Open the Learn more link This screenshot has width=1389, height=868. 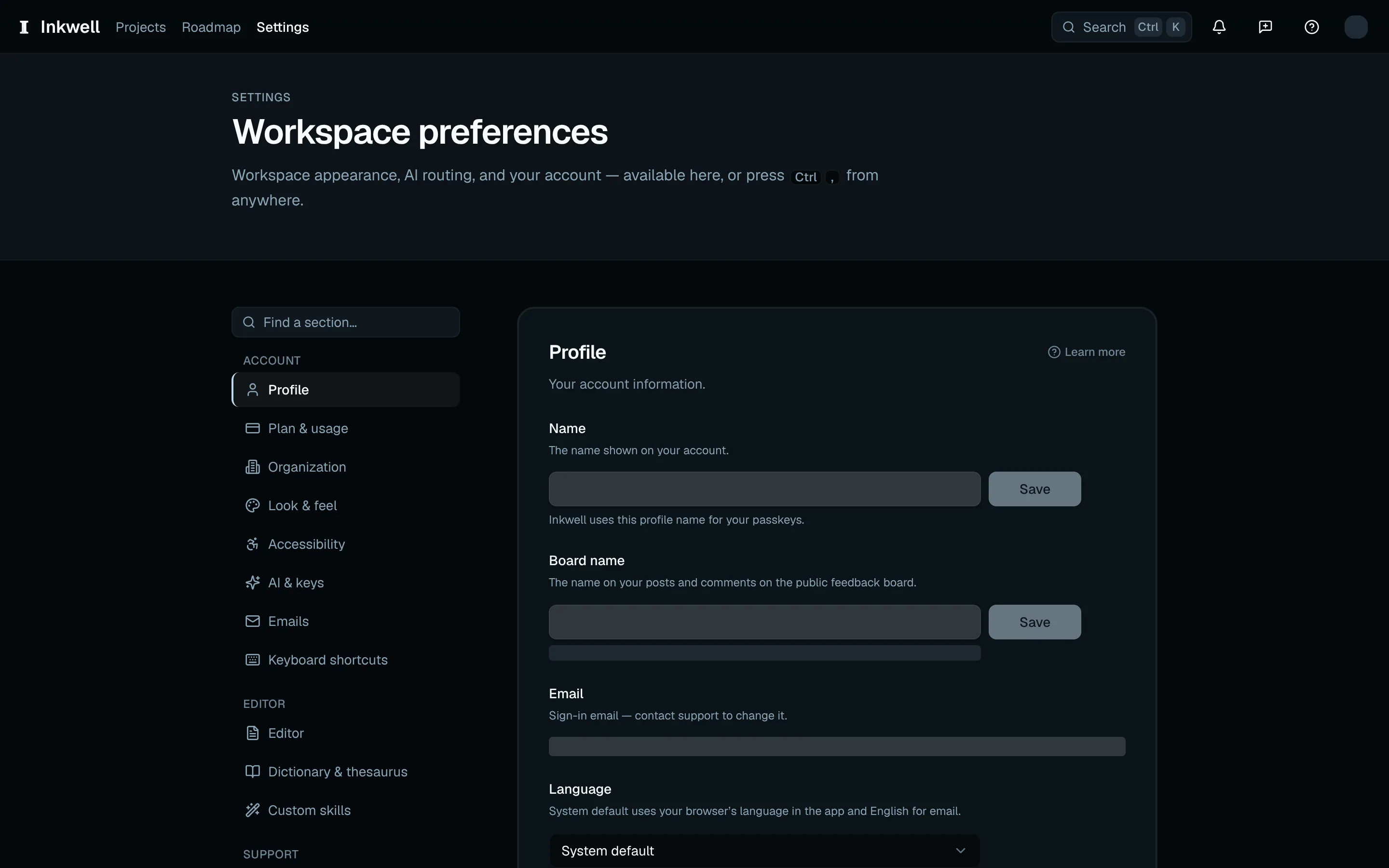point(1086,352)
